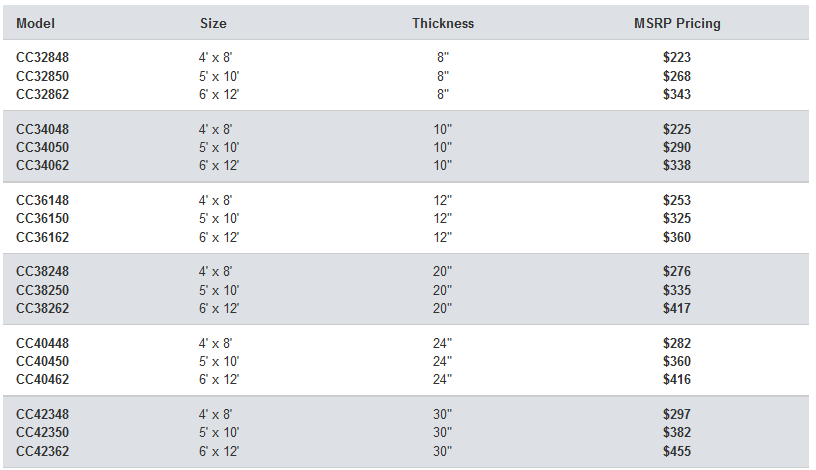Click the Thickness column header
This screenshot has height=470, width=816.
click(443, 23)
